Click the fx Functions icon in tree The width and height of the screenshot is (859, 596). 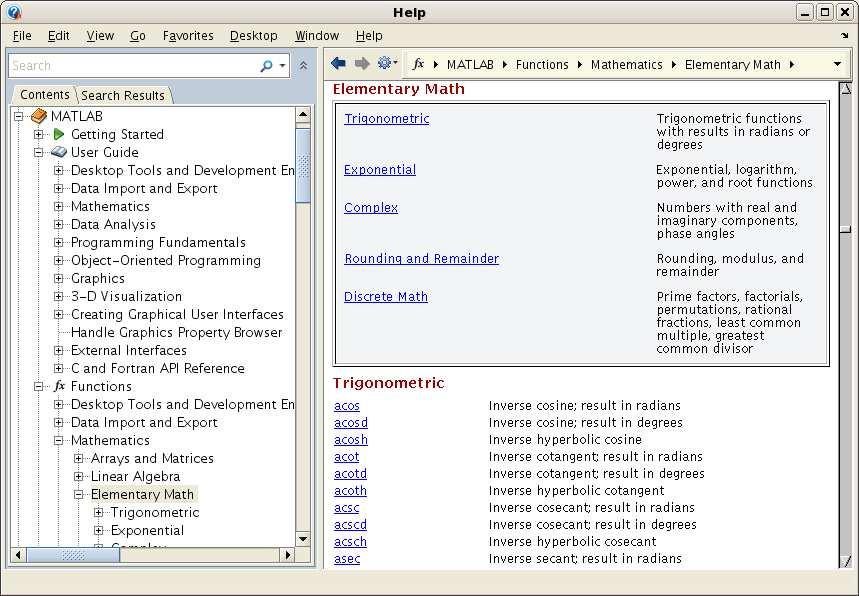pyautogui.click(x=59, y=386)
